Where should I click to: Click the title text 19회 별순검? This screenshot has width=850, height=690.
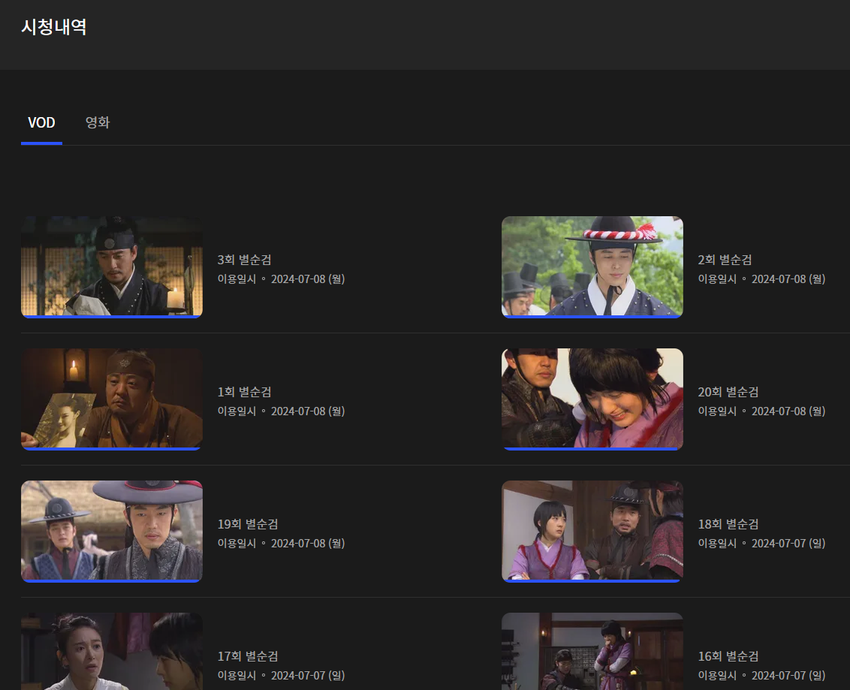[248, 524]
